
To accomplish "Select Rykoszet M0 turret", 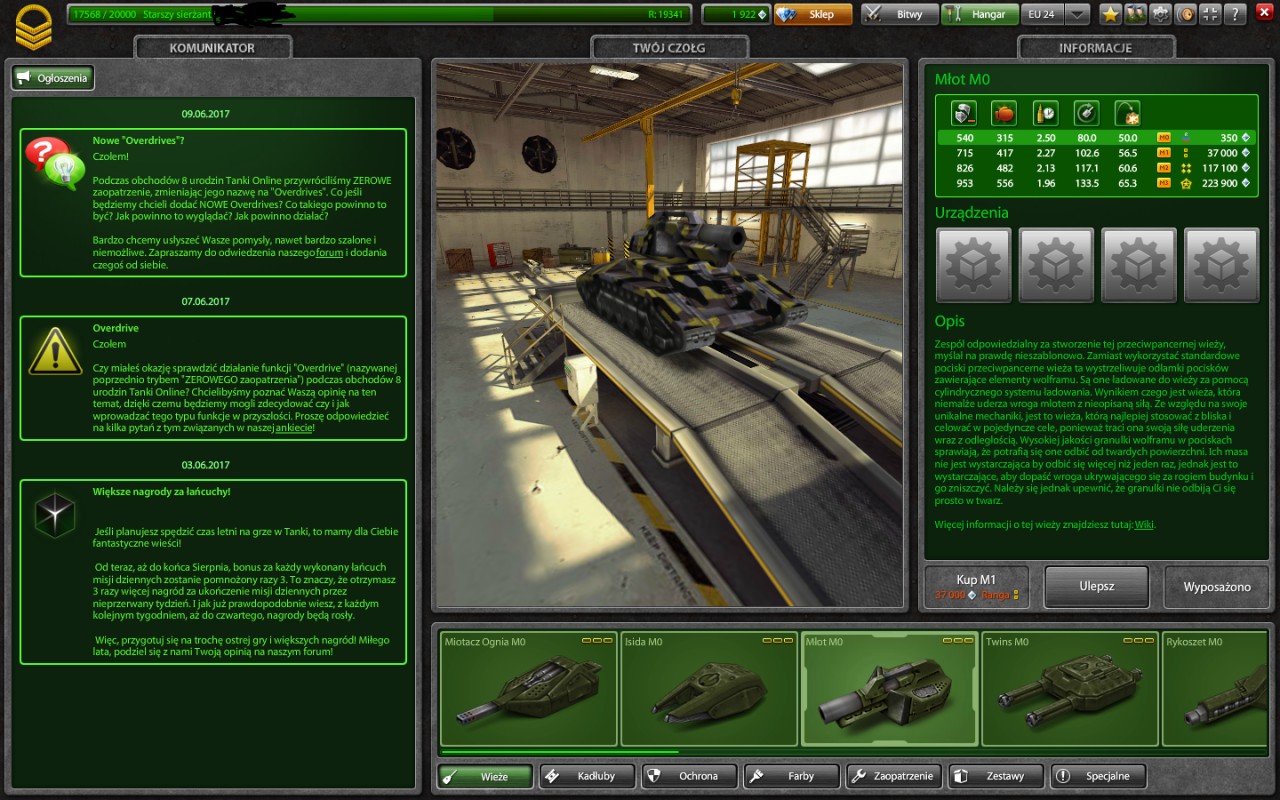I will tap(1216, 689).
